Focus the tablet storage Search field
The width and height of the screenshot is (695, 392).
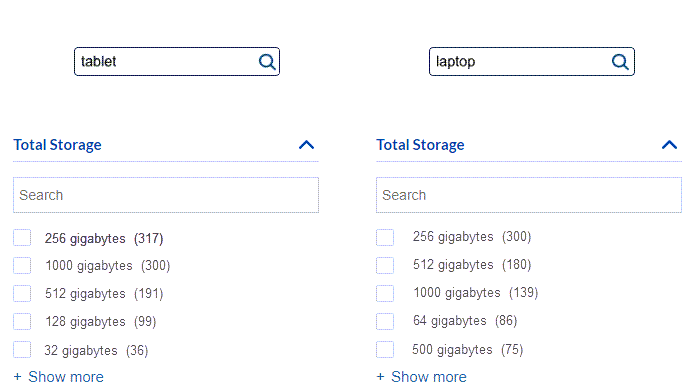tap(166, 195)
